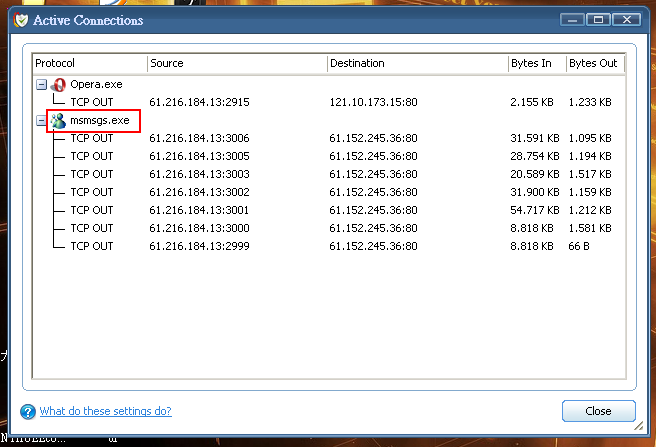Click the 54.717 KB bytes in value
Viewport: 656px width, 447px height.
click(535, 210)
